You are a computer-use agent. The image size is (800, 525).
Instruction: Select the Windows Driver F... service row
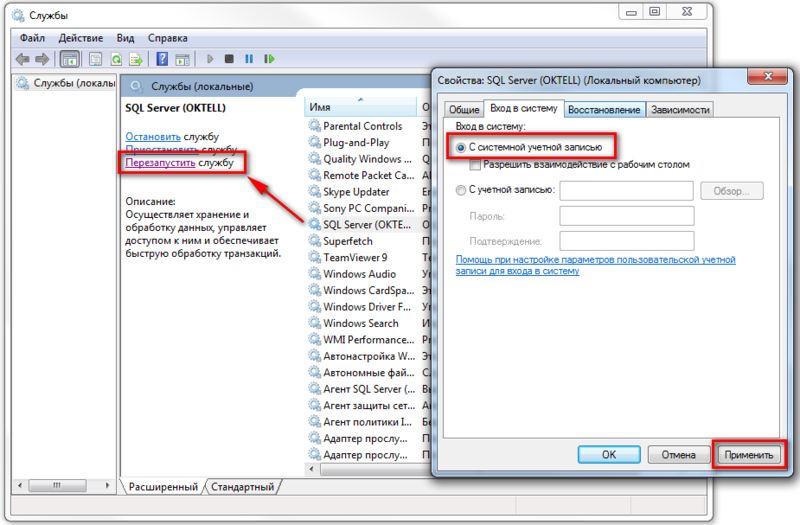click(369, 307)
